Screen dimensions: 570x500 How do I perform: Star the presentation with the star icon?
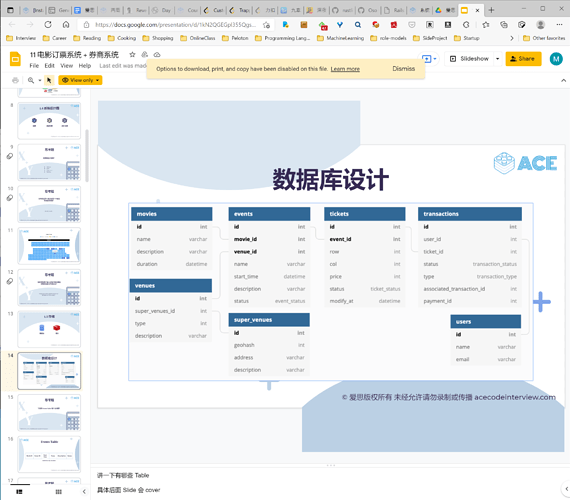click(x=132, y=55)
